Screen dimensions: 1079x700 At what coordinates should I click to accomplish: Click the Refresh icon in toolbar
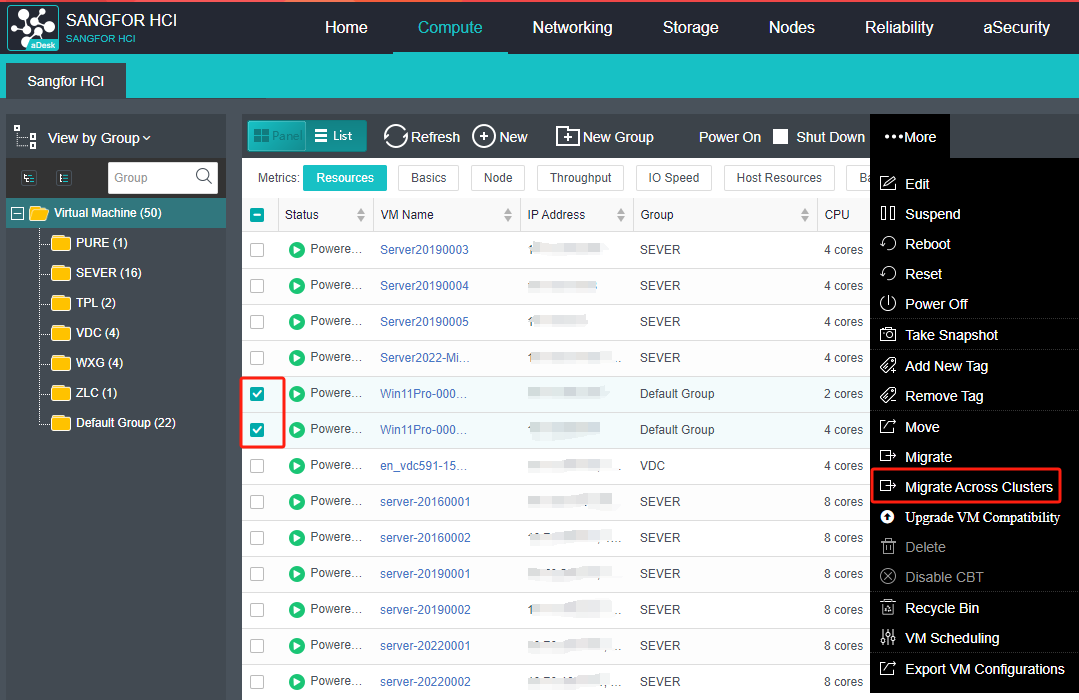396,137
